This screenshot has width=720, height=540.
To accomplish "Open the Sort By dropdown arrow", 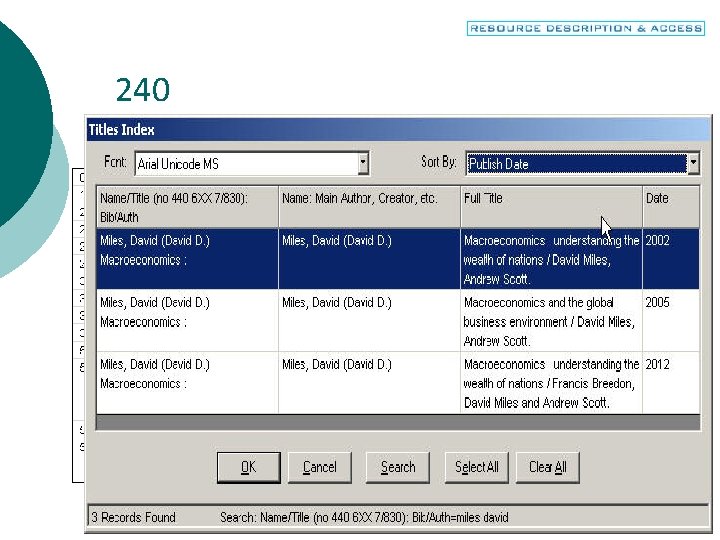I will click(x=693, y=163).
